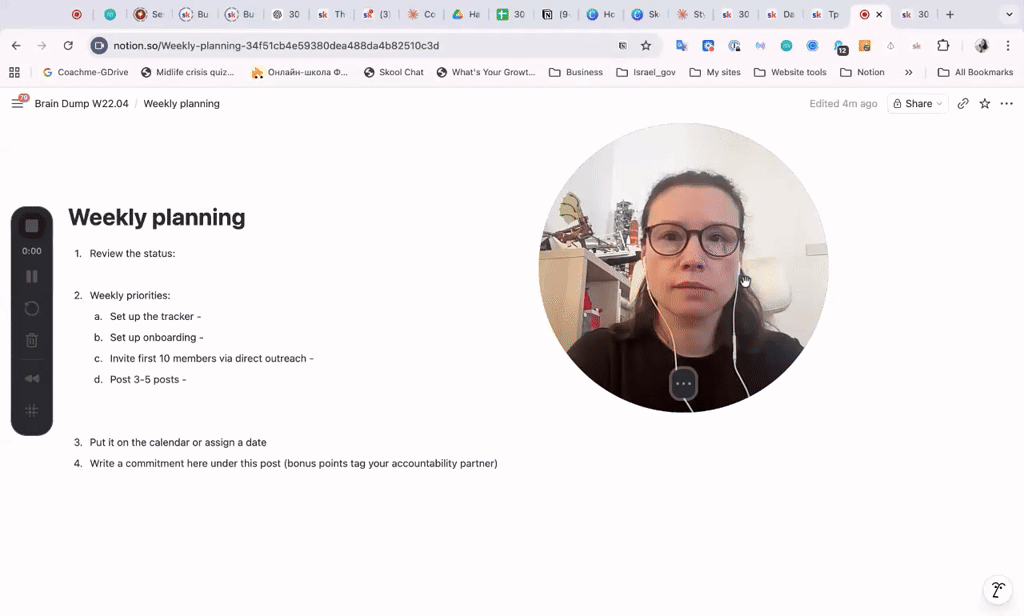Click the Share button
Image resolution: width=1024 pixels, height=616 pixels.
point(916,103)
